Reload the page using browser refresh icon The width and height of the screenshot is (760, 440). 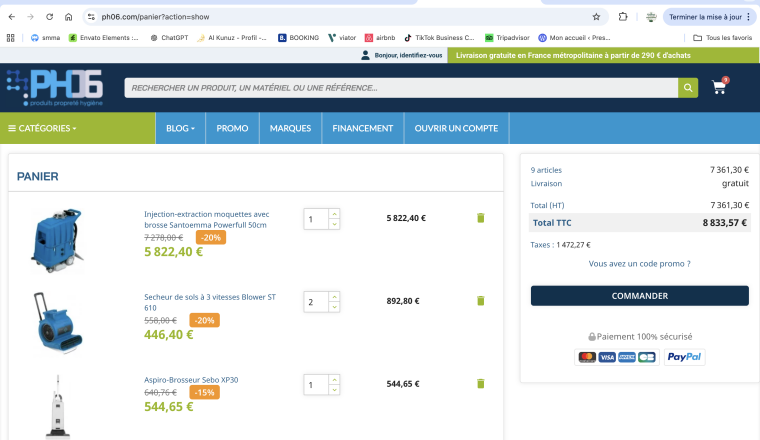click(49, 17)
